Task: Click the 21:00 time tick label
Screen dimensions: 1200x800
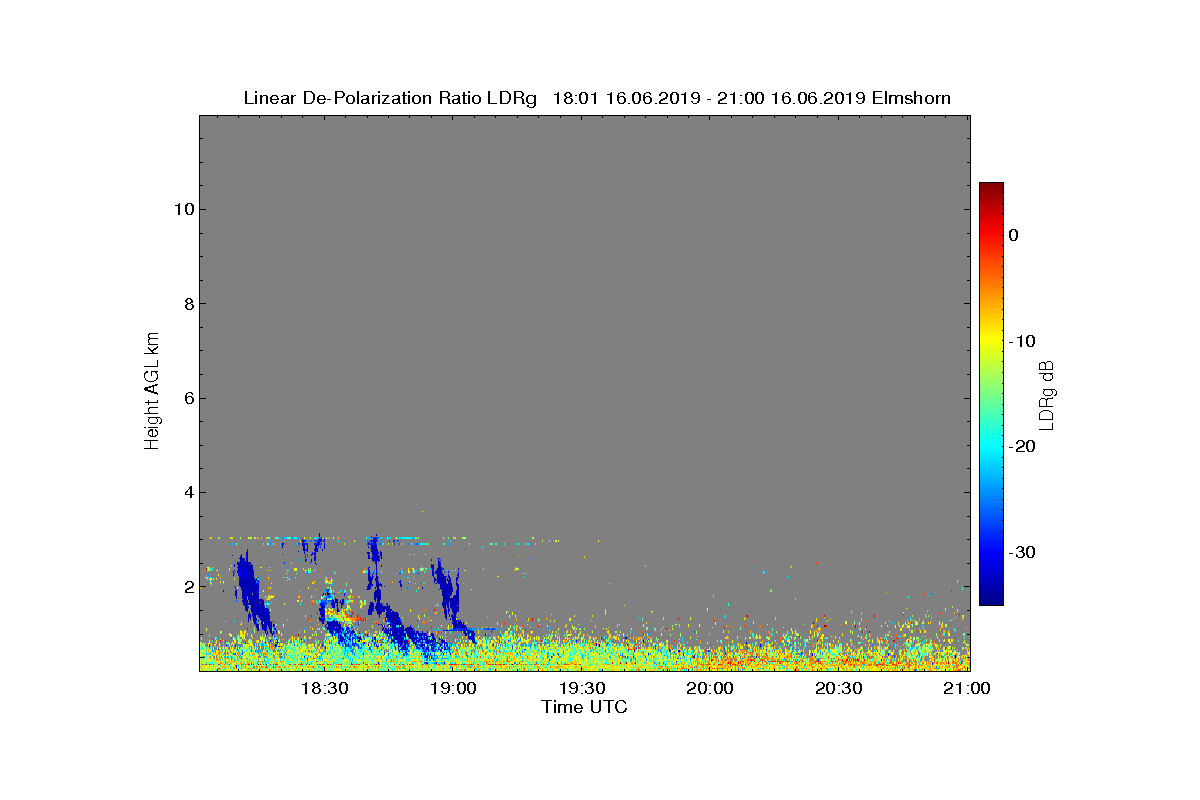Action: [x=967, y=688]
